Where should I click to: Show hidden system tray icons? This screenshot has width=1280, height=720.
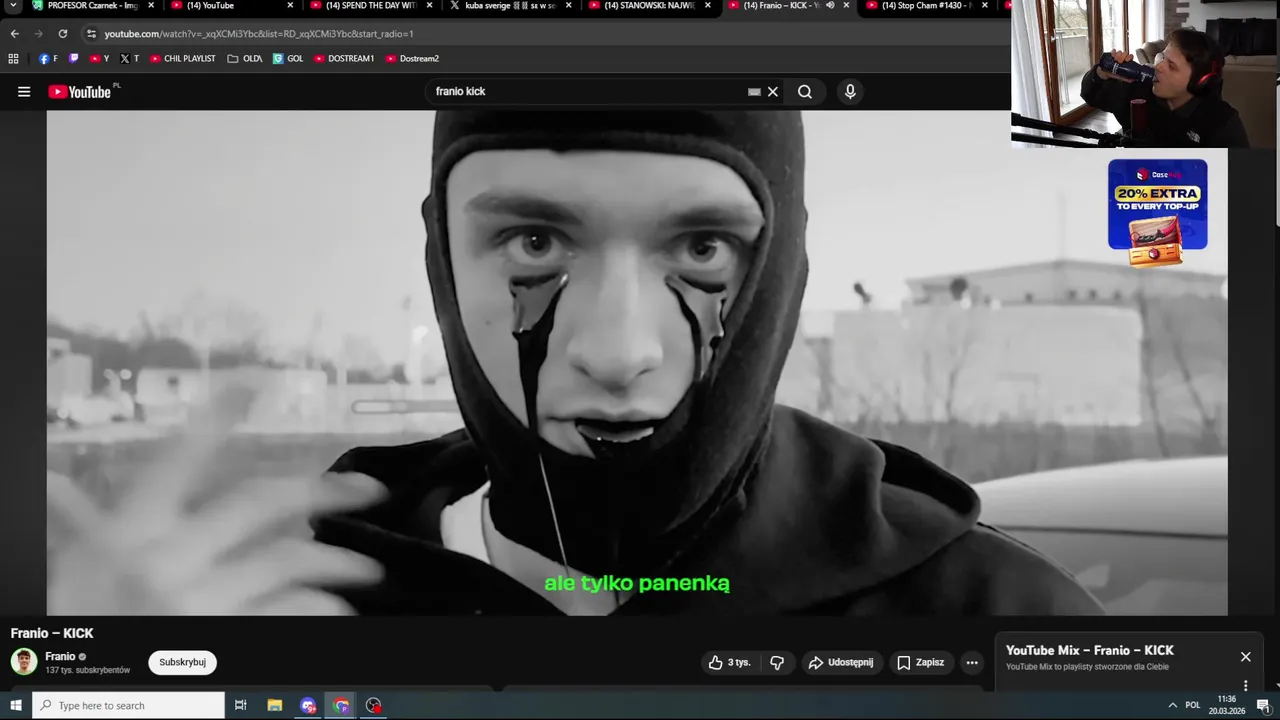click(x=1172, y=705)
